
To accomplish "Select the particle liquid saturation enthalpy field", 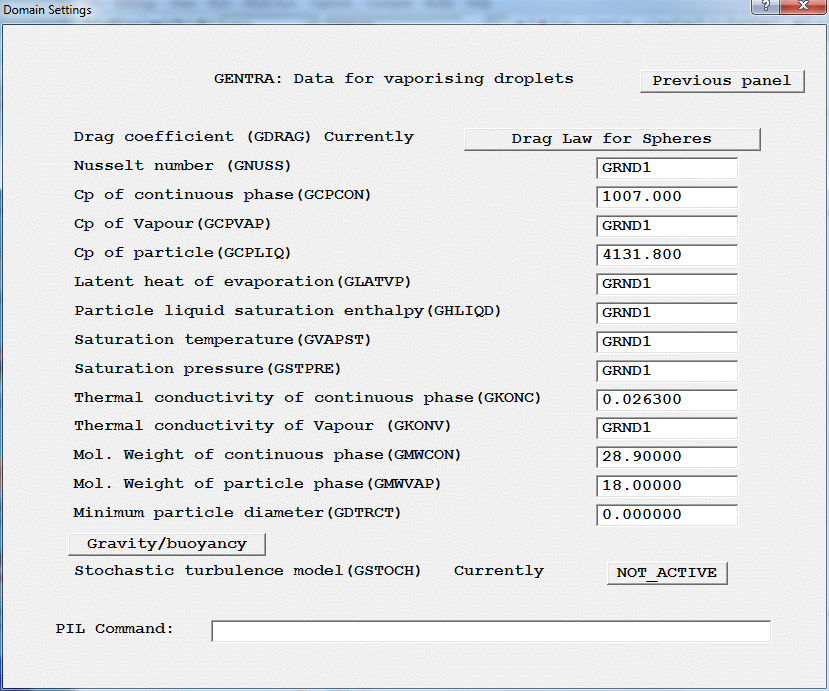I will tap(666, 313).
